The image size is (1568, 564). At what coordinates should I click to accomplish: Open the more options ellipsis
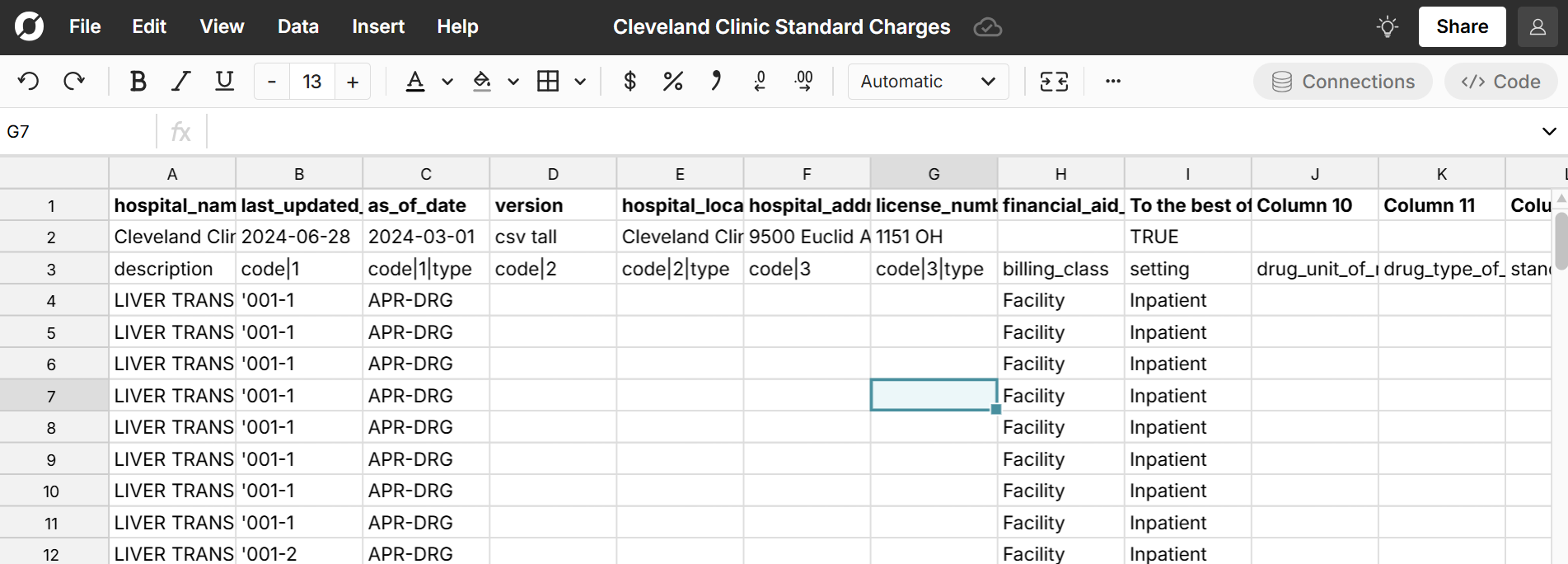tap(1112, 81)
